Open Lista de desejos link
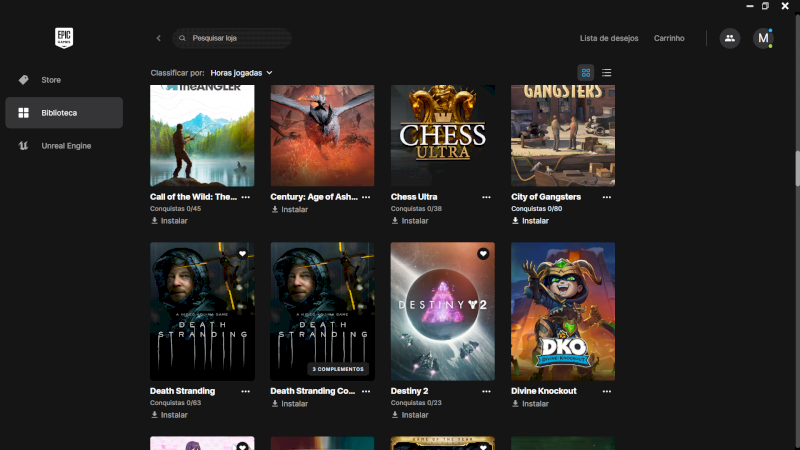The height and width of the screenshot is (450, 800). click(609, 38)
